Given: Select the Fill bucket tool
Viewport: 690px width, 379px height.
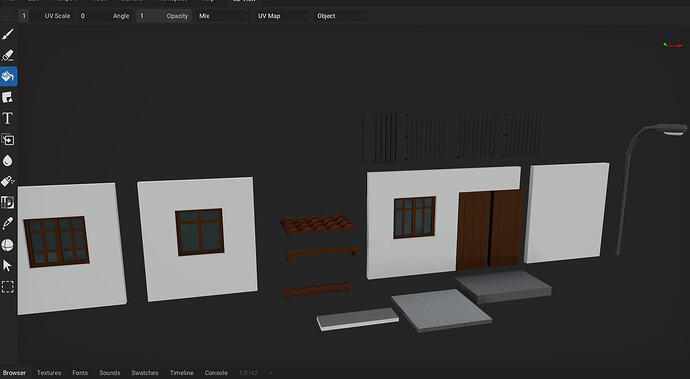Looking at the screenshot, I should (x=8, y=76).
